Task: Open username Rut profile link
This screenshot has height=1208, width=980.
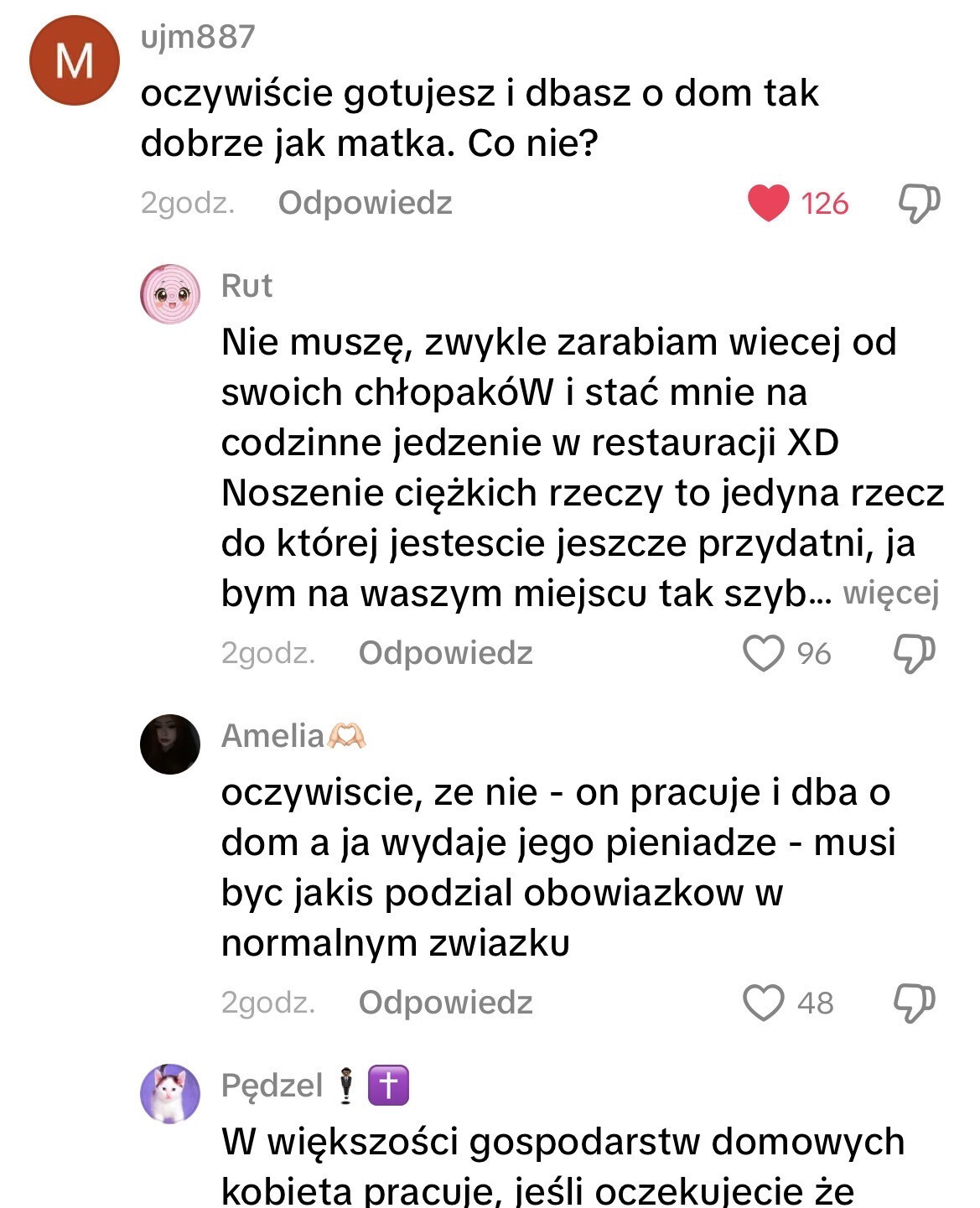Action: pyautogui.click(x=246, y=286)
